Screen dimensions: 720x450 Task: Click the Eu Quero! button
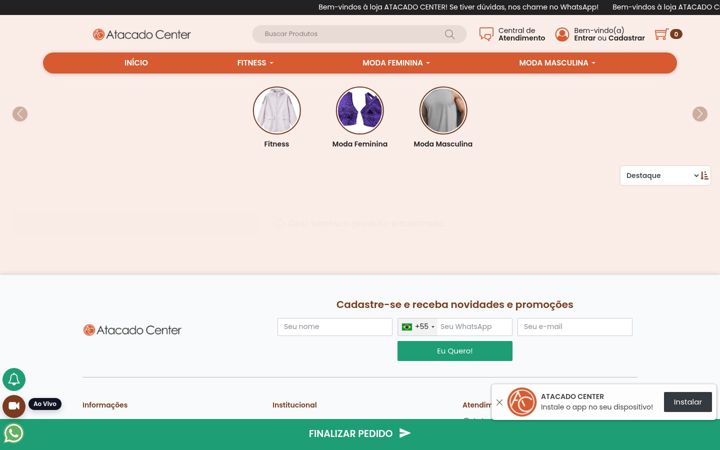(x=455, y=351)
